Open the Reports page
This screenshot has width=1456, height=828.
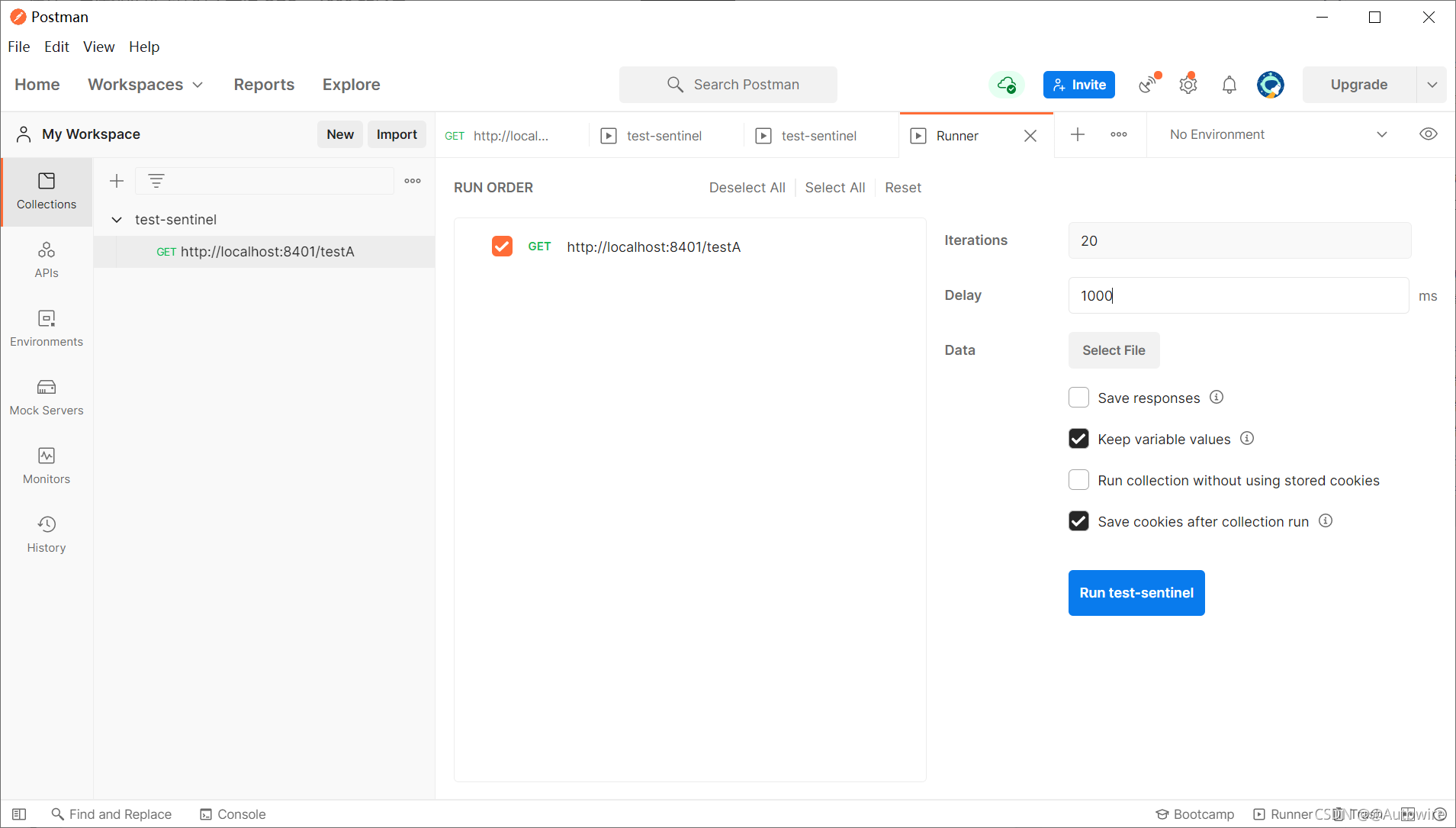tap(264, 85)
